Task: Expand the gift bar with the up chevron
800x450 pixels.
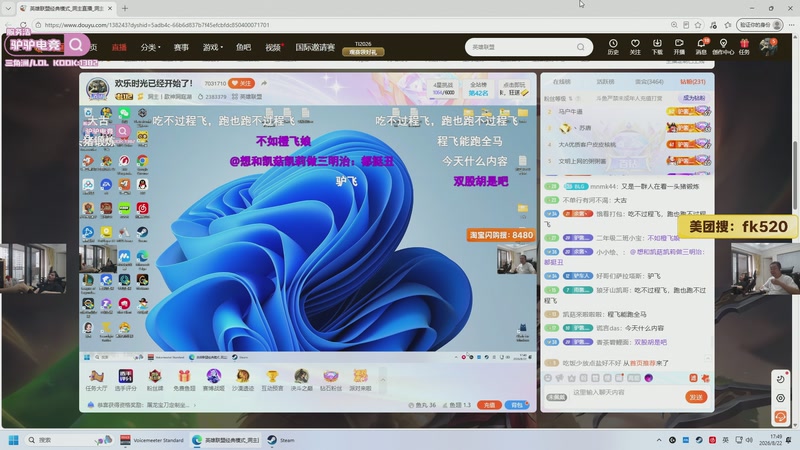Action: 383,380
